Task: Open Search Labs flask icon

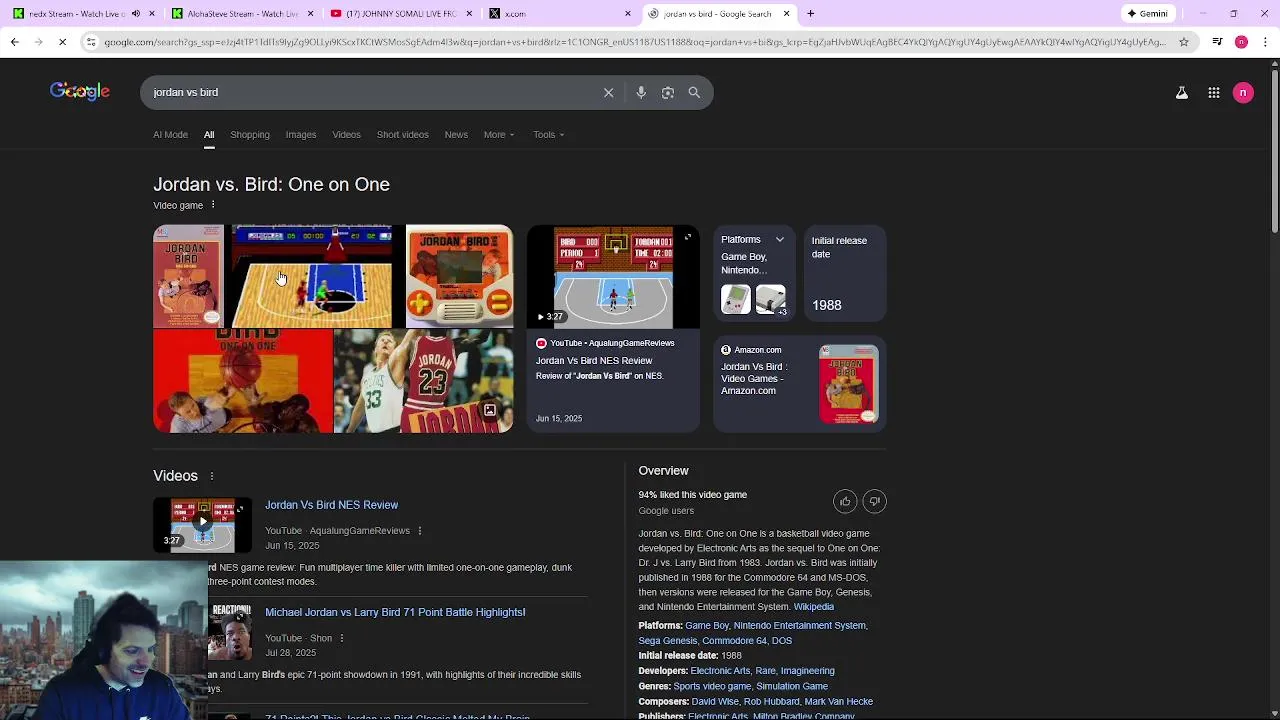Action: coord(1182,93)
